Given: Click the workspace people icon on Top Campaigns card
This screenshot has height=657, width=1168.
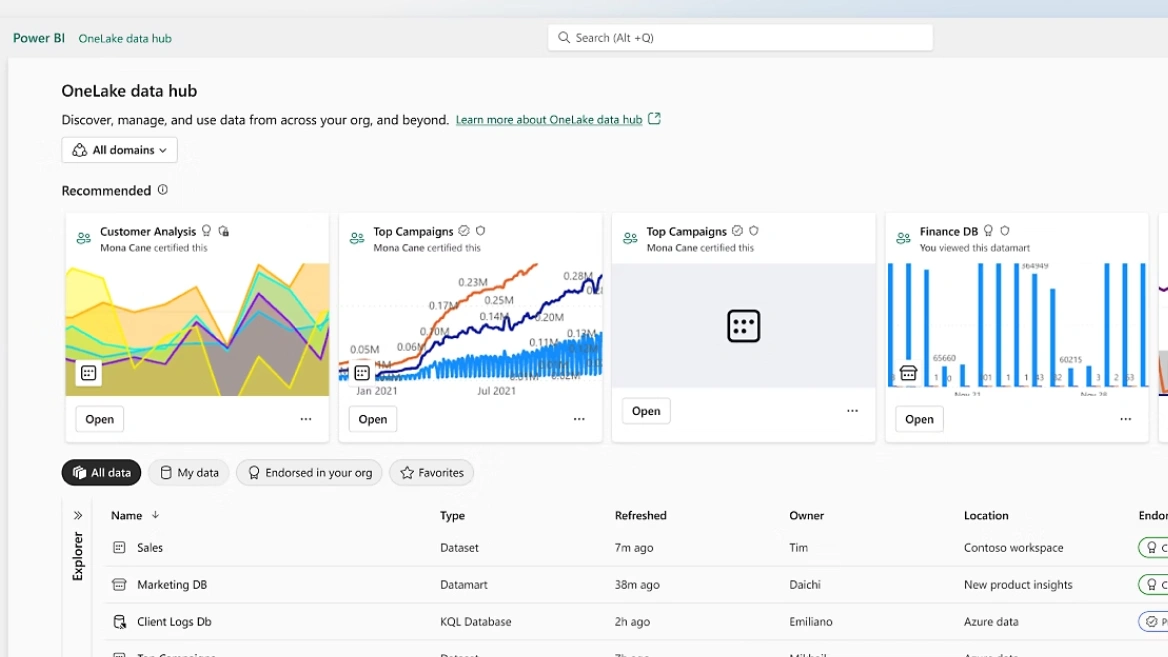Looking at the screenshot, I should coord(357,238).
